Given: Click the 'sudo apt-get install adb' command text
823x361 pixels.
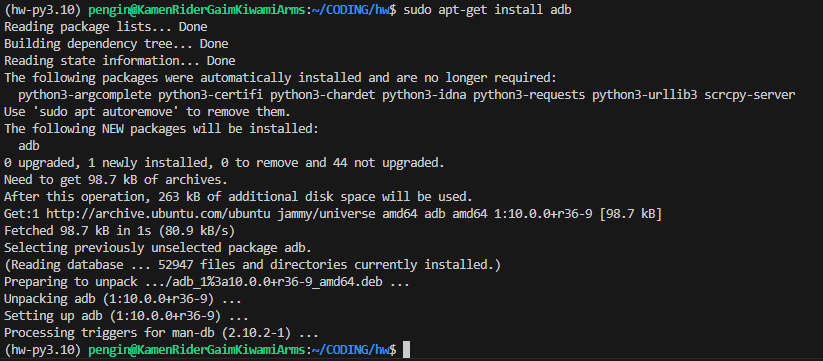Looking at the screenshot, I should click(x=488, y=10).
